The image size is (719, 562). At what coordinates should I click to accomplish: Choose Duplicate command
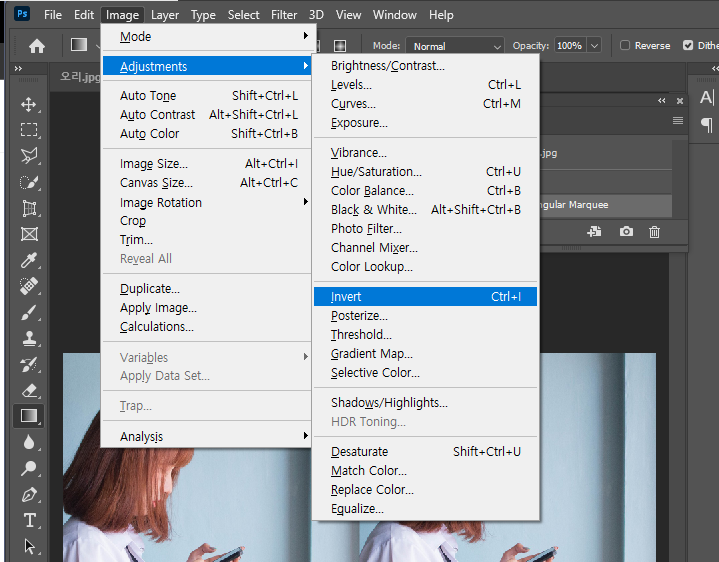pos(206,289)
